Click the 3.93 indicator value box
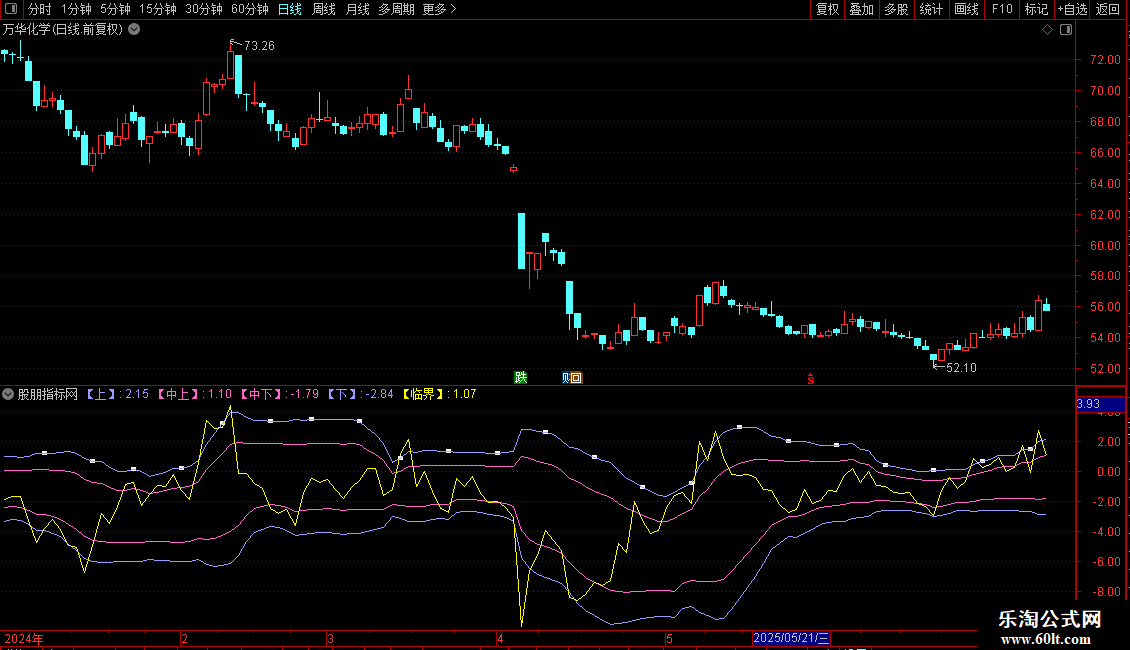Image resolution: width=1130 pixels, height=650 pixels. pos(1100,404)
